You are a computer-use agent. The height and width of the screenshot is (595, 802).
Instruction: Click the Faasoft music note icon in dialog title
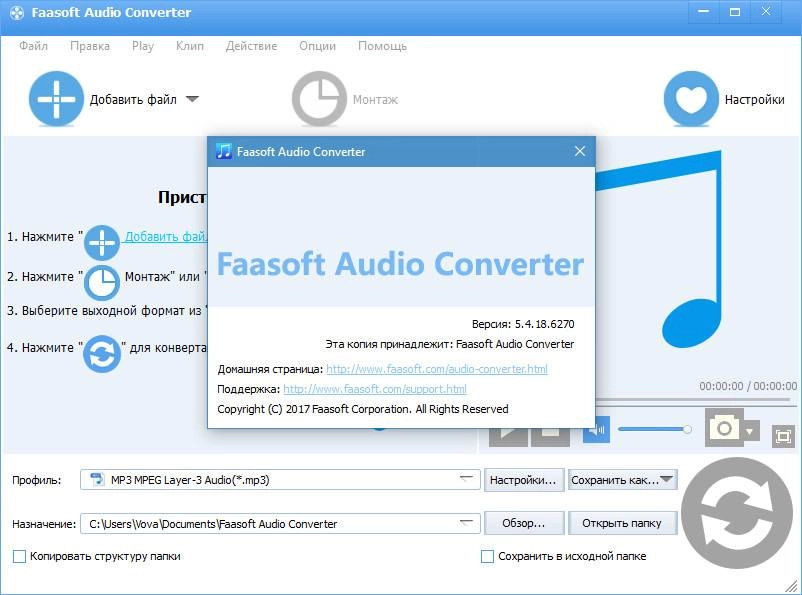point(224,151)
